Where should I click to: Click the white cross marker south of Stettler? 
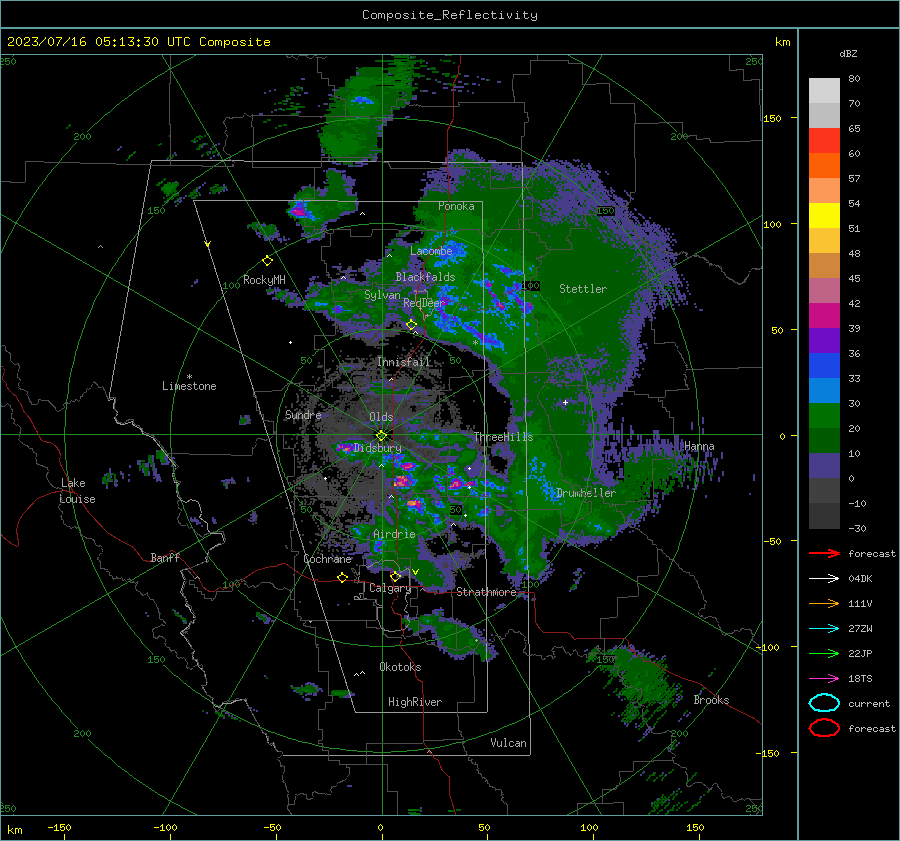click(x=565, y=402)
